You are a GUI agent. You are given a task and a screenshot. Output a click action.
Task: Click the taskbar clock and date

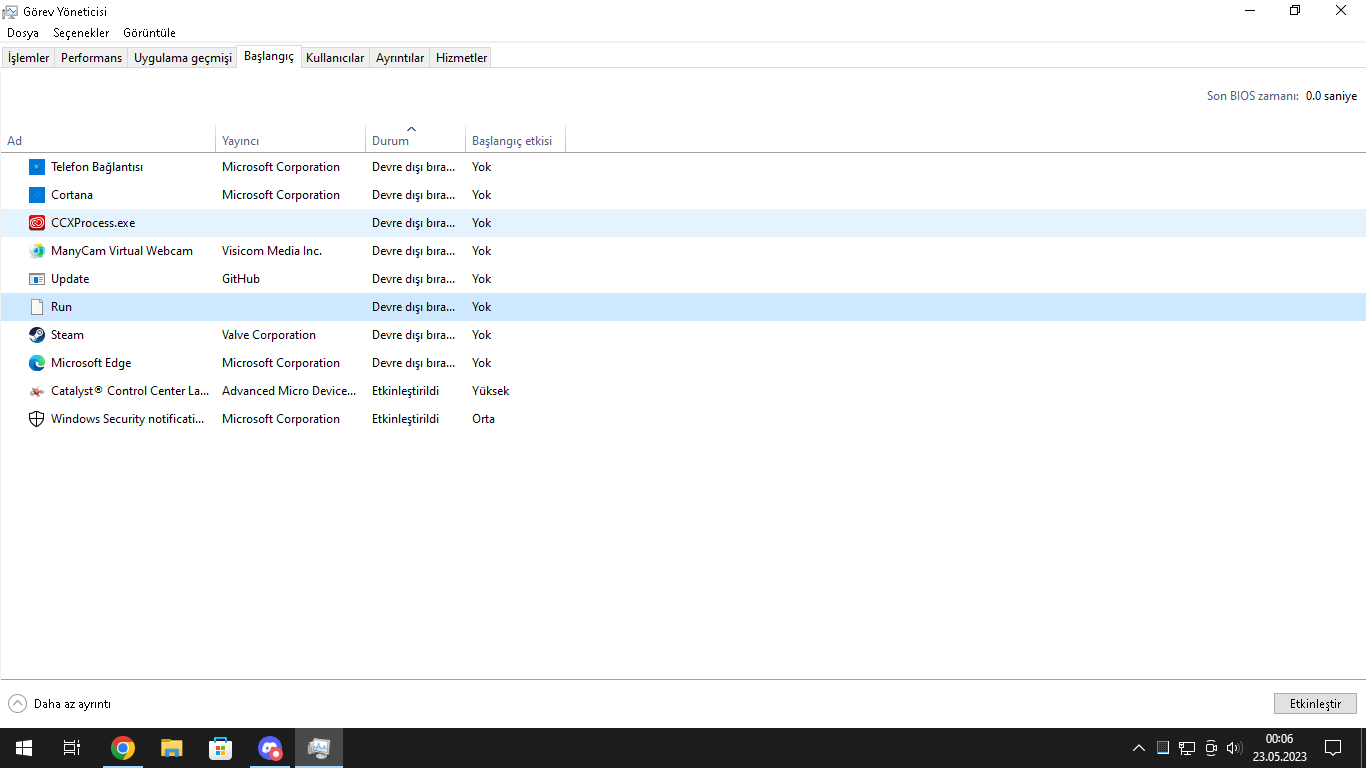(x=1279, y=748)
